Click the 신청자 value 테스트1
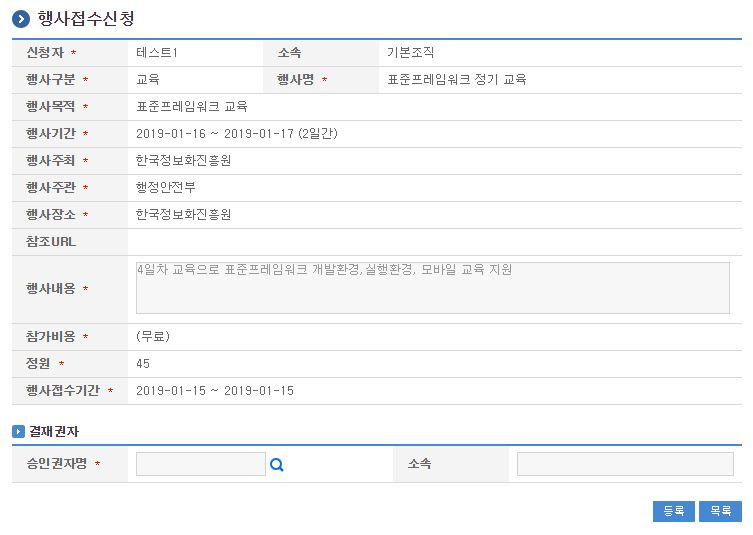Screen dimensions: 753x535 point(157,52)
